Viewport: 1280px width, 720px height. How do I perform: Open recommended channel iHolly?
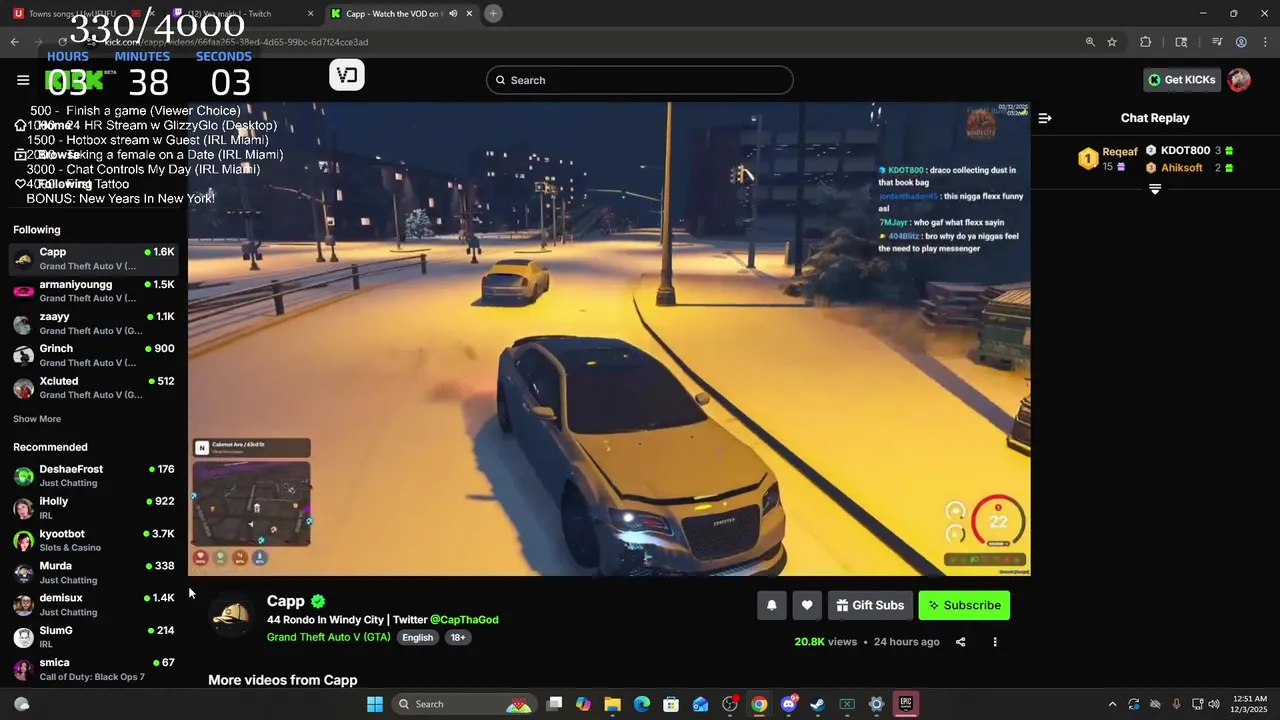point(94,508)
